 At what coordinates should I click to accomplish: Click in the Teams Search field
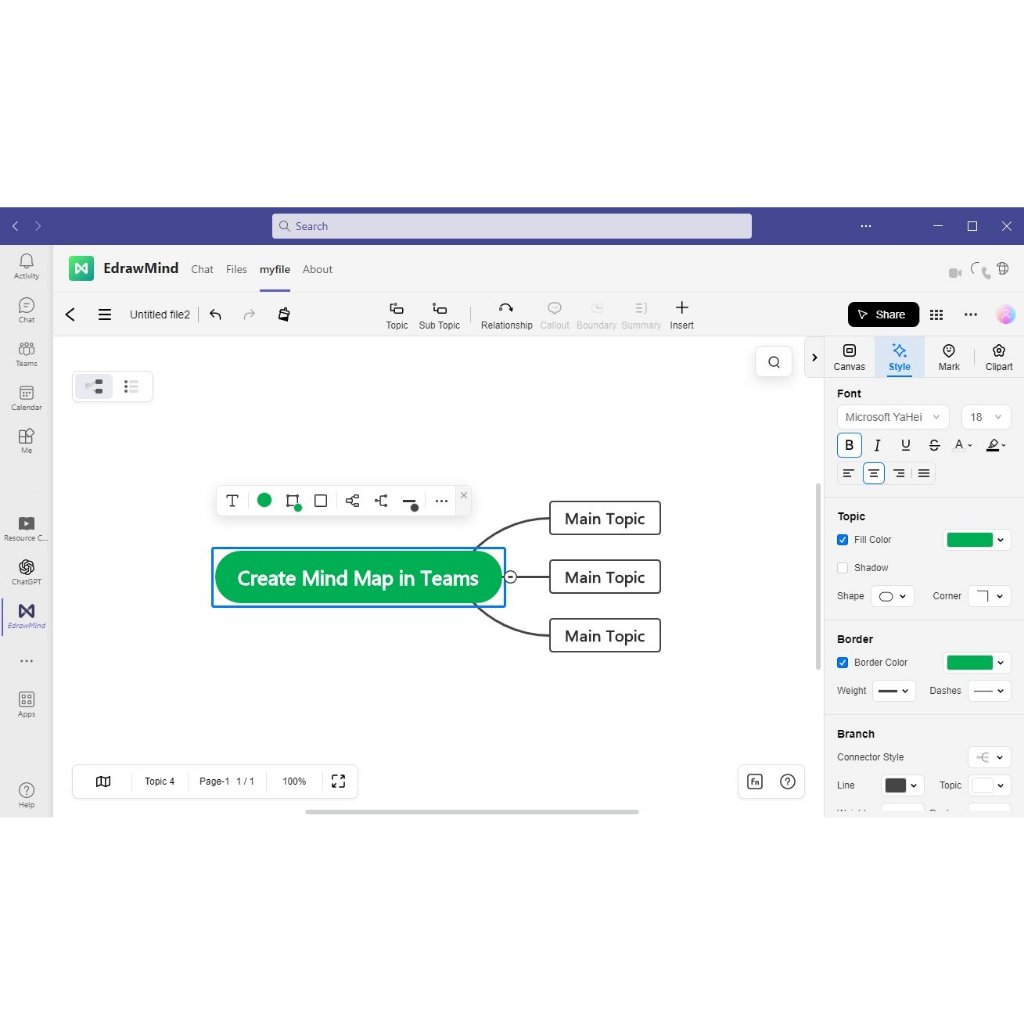[x=511, y=226]
